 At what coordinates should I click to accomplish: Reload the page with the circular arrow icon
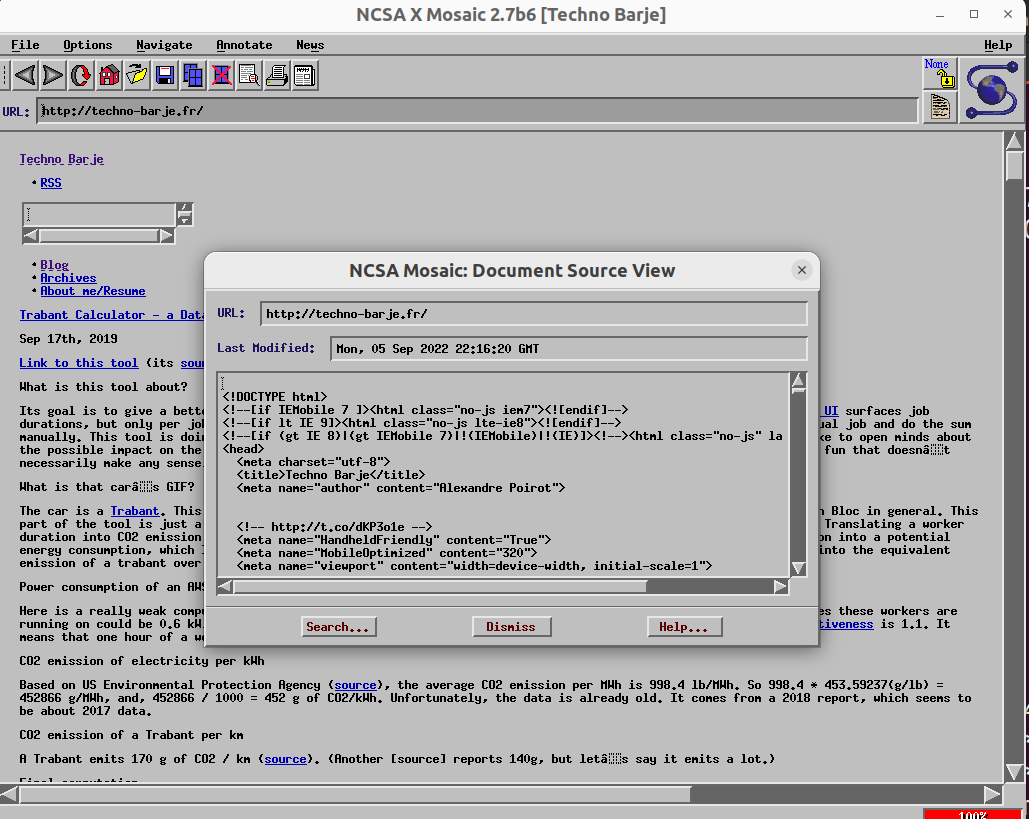(81, 75)
